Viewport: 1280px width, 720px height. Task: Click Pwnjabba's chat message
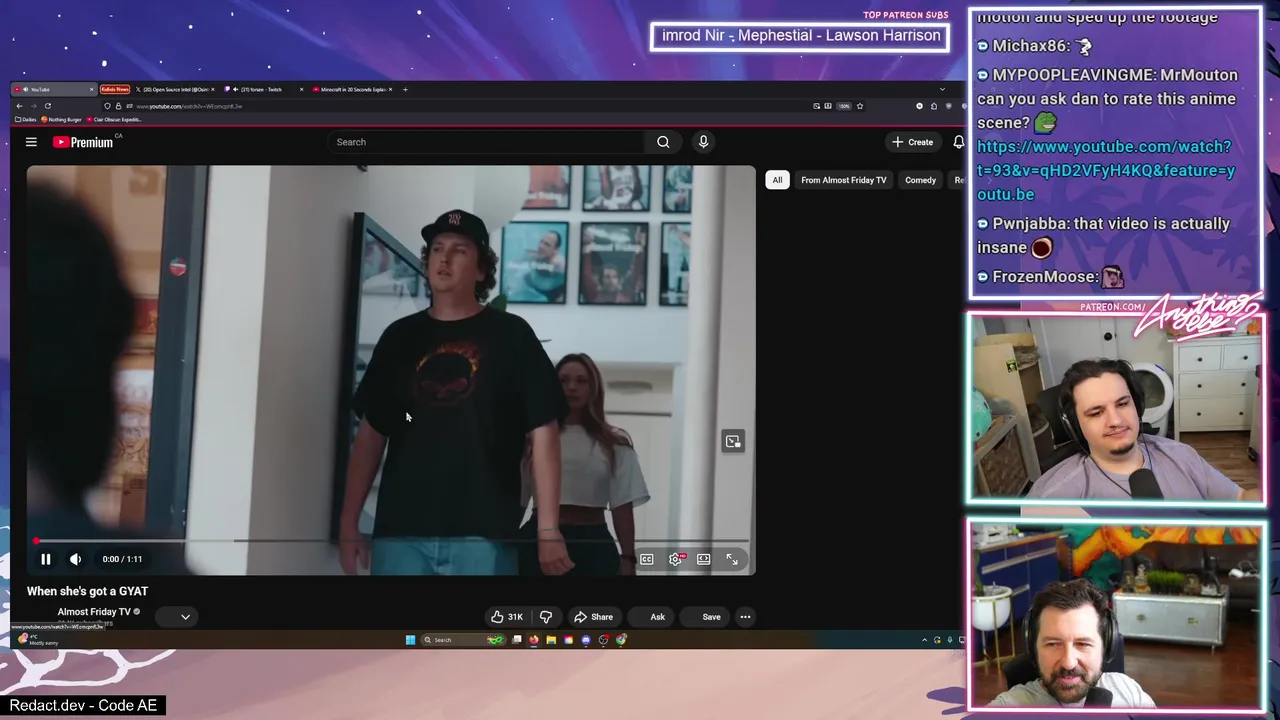(1103, 235)
